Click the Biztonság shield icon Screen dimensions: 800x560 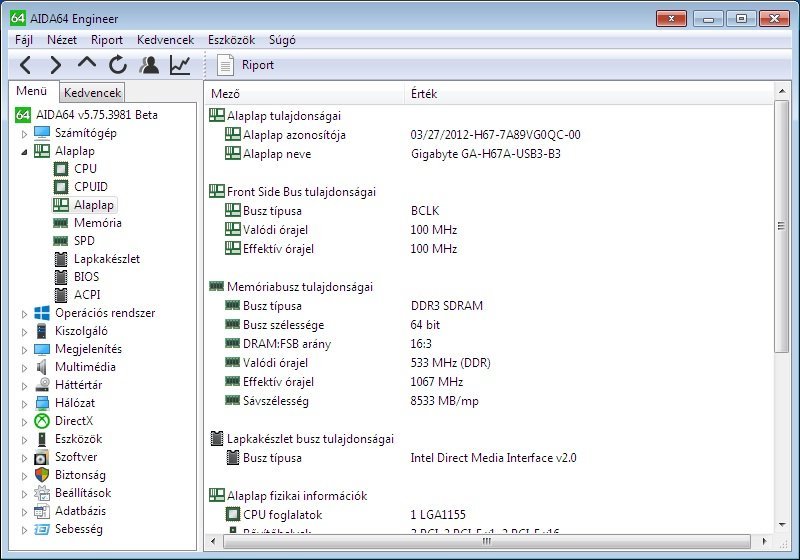point(42,475)
